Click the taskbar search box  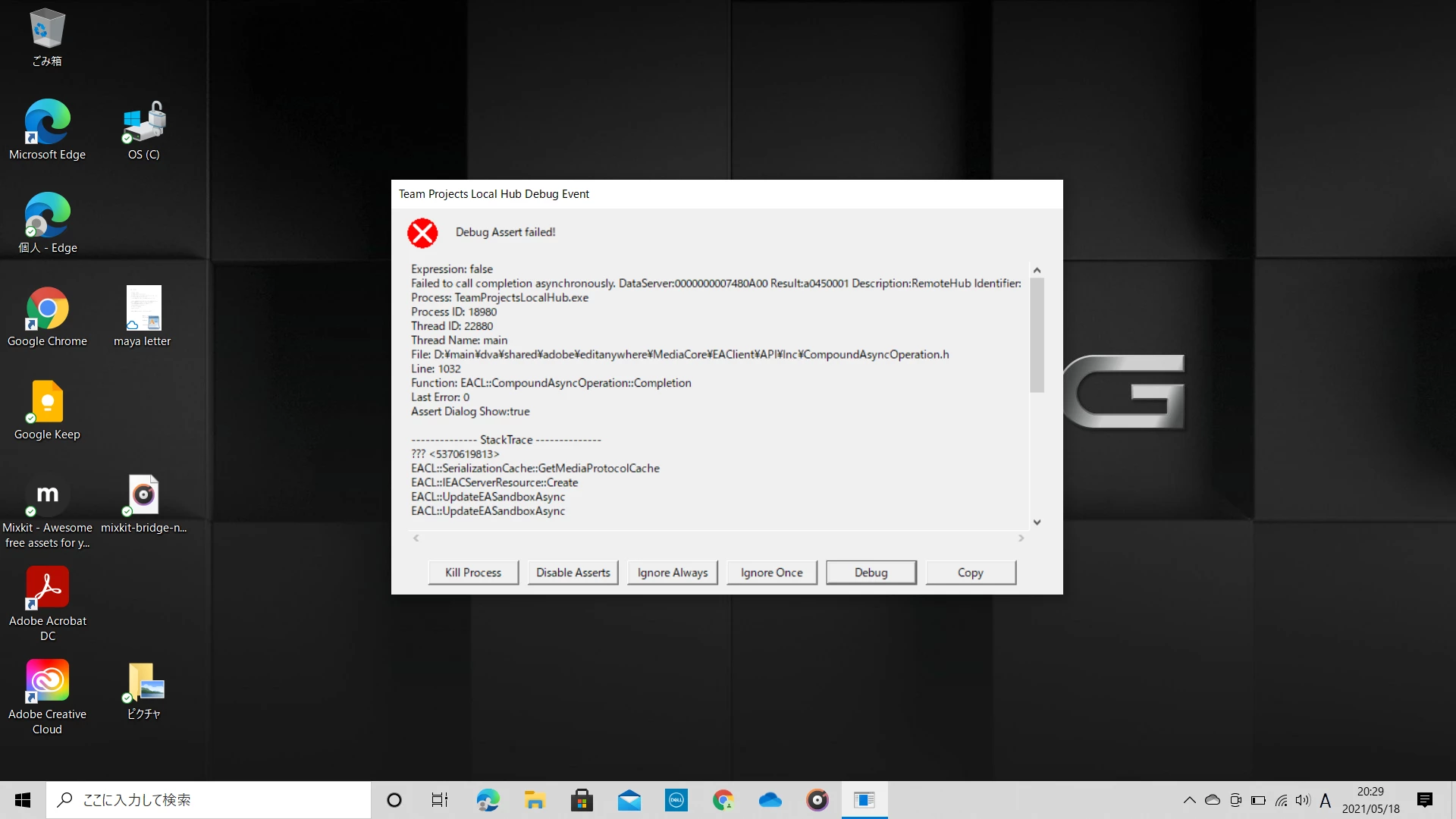209,800
